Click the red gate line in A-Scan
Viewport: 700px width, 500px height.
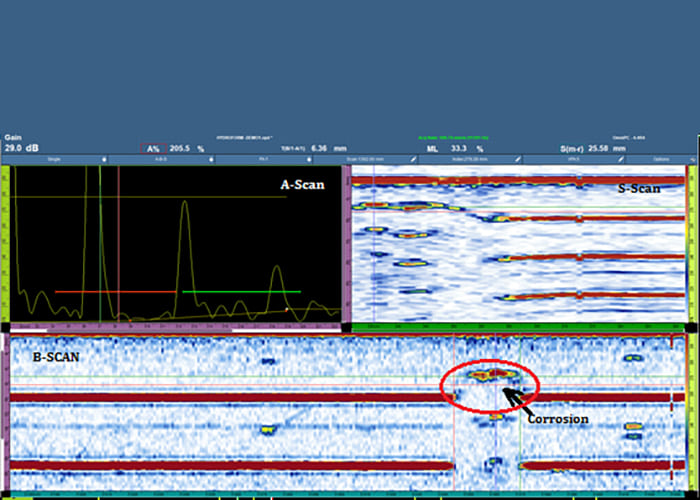(x=115, y=292)
